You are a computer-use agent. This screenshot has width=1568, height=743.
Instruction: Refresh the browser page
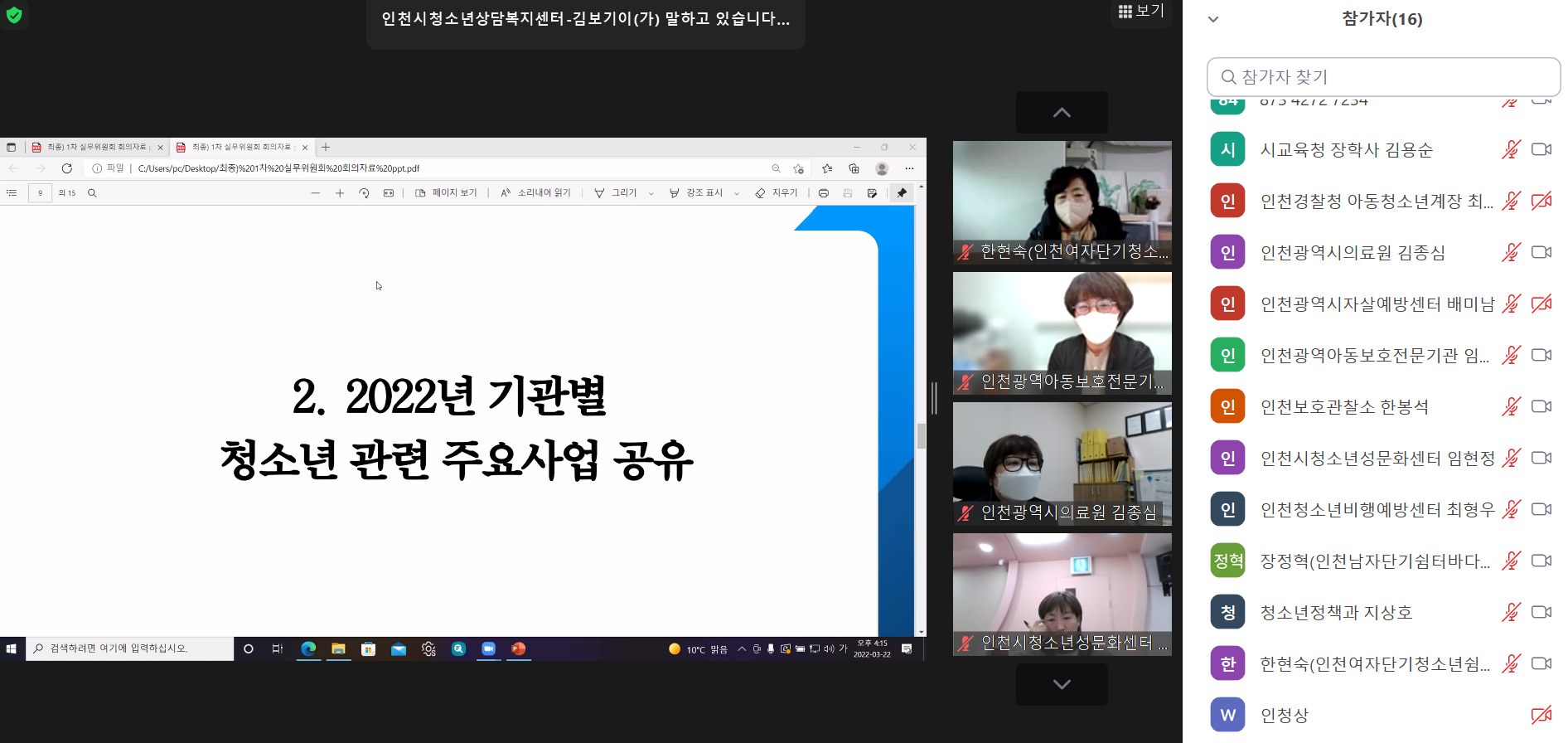67,168
